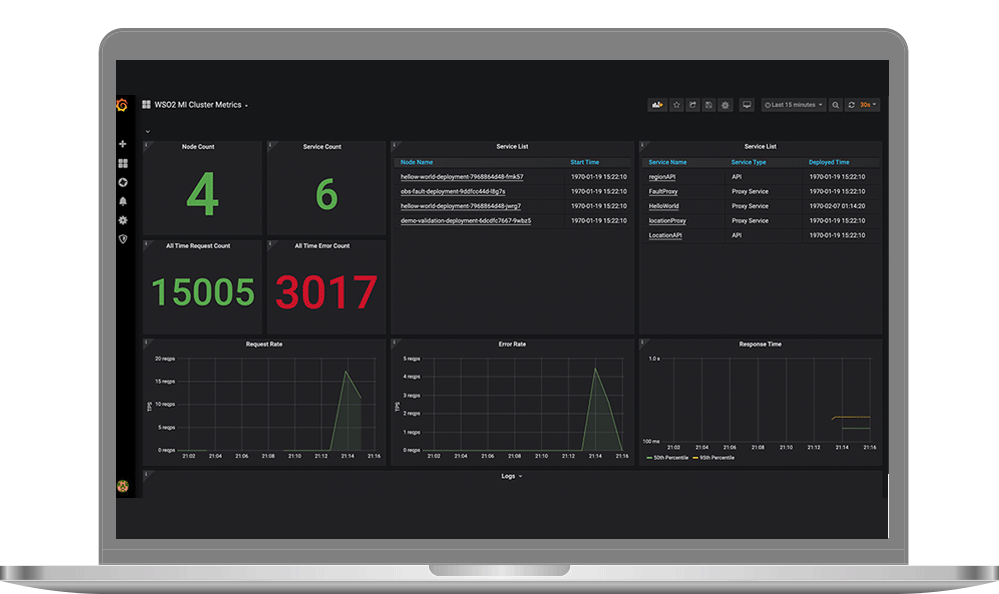
Task: Open the Last 15 minutes time picker
Action: [x=794, y=105]
